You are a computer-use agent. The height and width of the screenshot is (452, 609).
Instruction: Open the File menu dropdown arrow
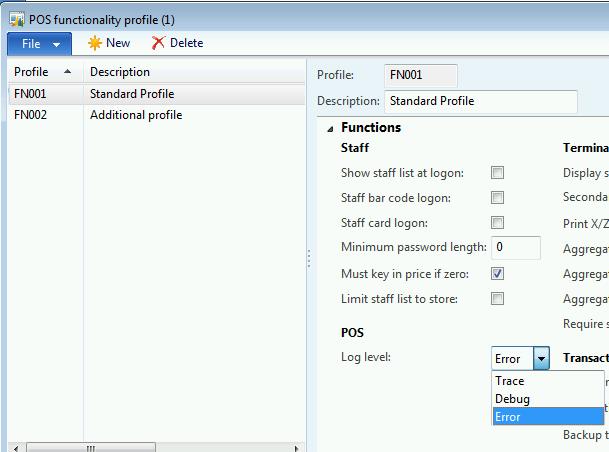tap(57, 44)
